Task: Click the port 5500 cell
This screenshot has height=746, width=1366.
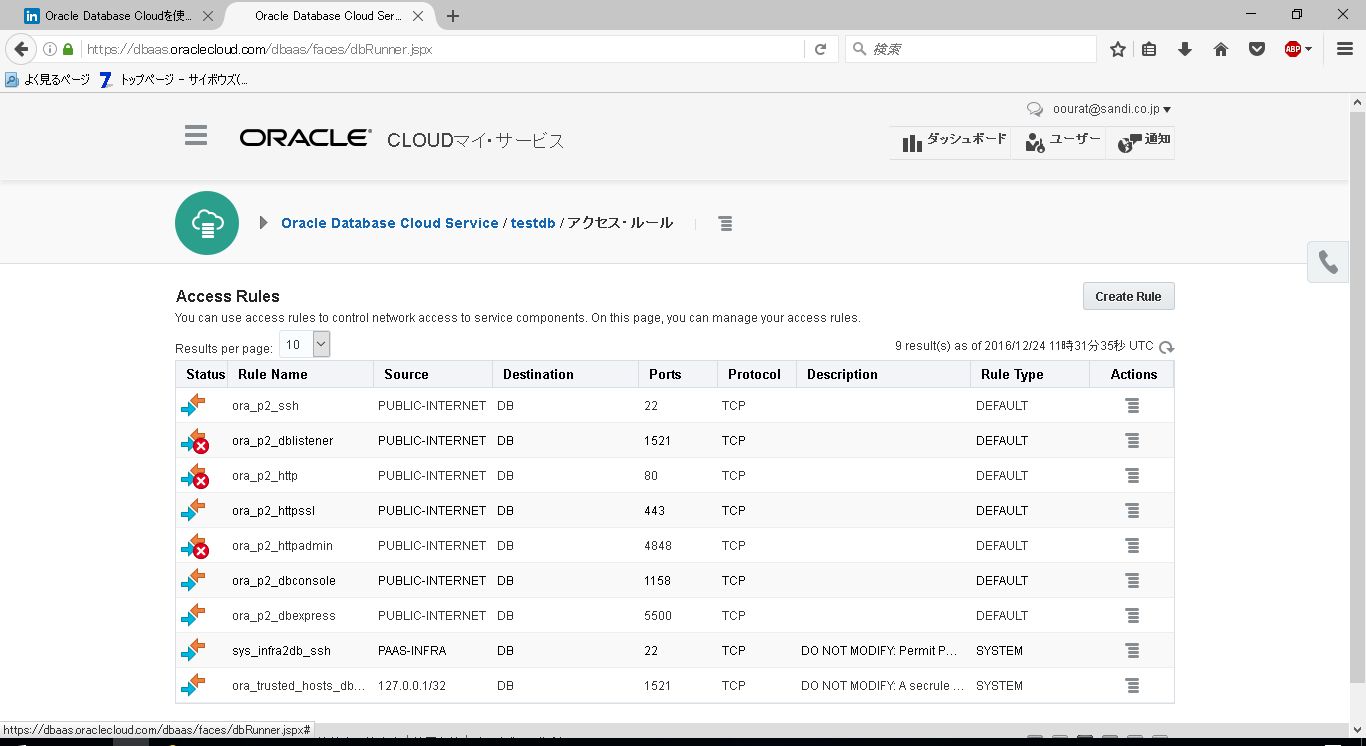Action: pos(658,616)
